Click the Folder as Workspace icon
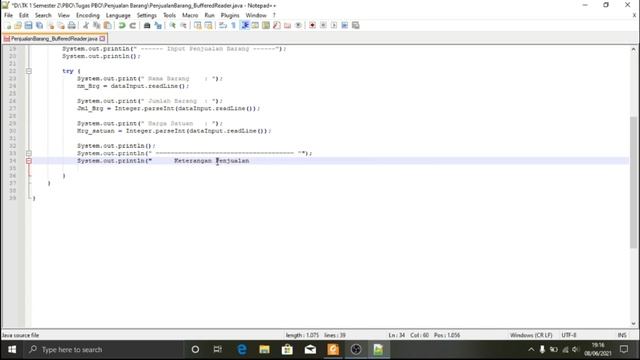Viewport: 640px width, 360px height. point(287,25)
